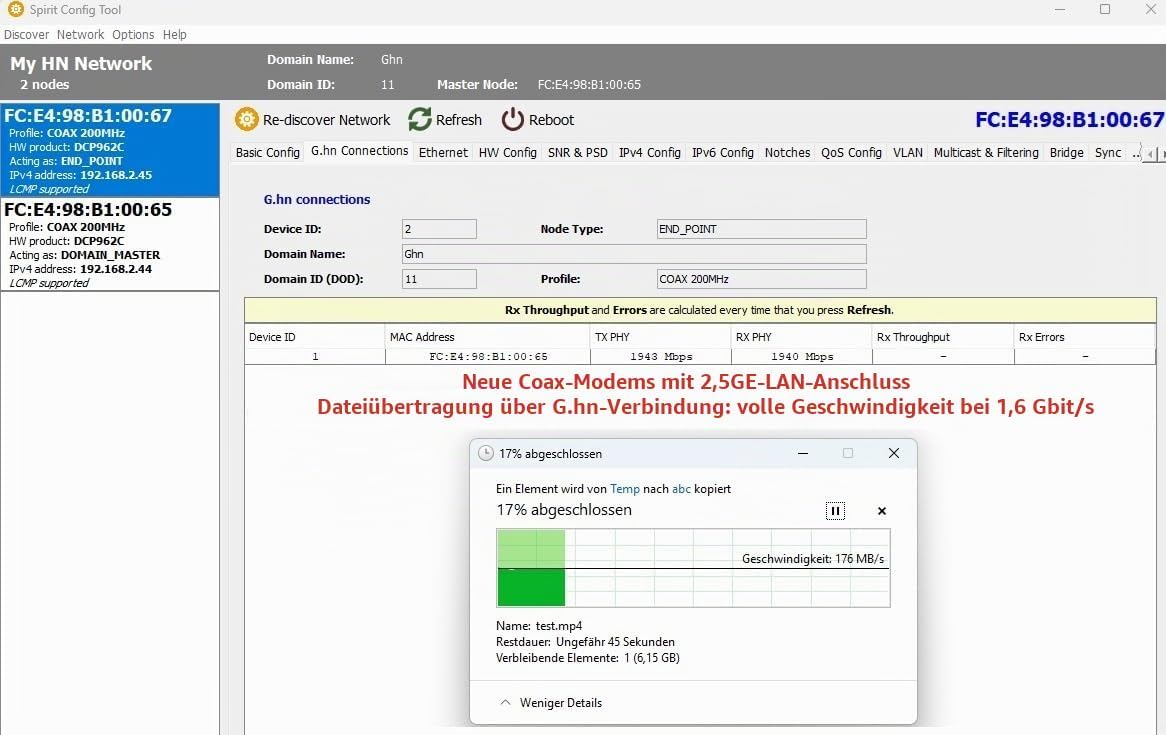Click the Profile field COAX 200MHz
Viewport: 1166px width, 735px height.
[761, 279]
